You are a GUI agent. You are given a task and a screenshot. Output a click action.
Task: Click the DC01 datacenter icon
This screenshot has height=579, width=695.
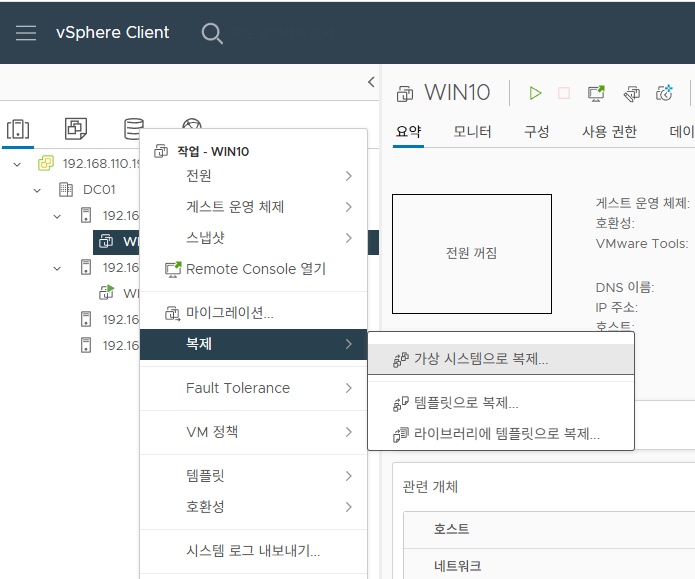[x=66, y=189]
